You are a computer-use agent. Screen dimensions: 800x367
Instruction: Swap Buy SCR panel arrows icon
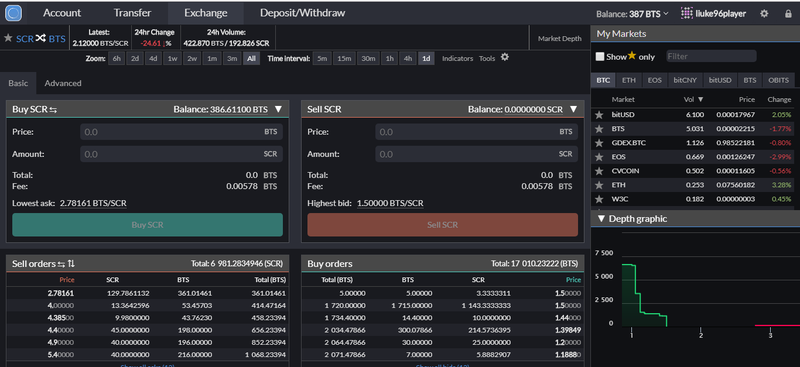[x=54, y=109]
